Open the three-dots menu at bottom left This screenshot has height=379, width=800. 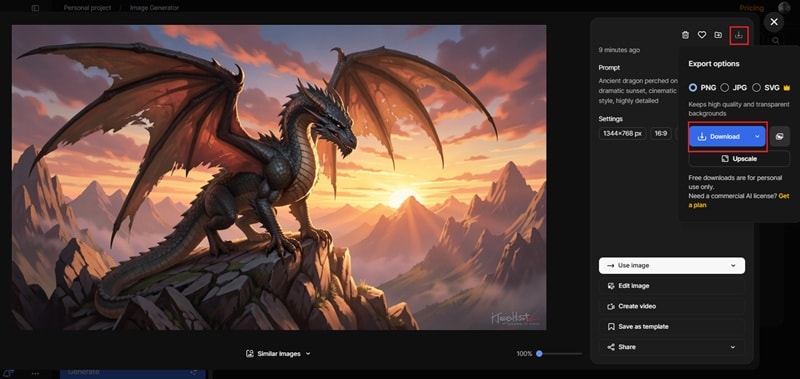35,373
